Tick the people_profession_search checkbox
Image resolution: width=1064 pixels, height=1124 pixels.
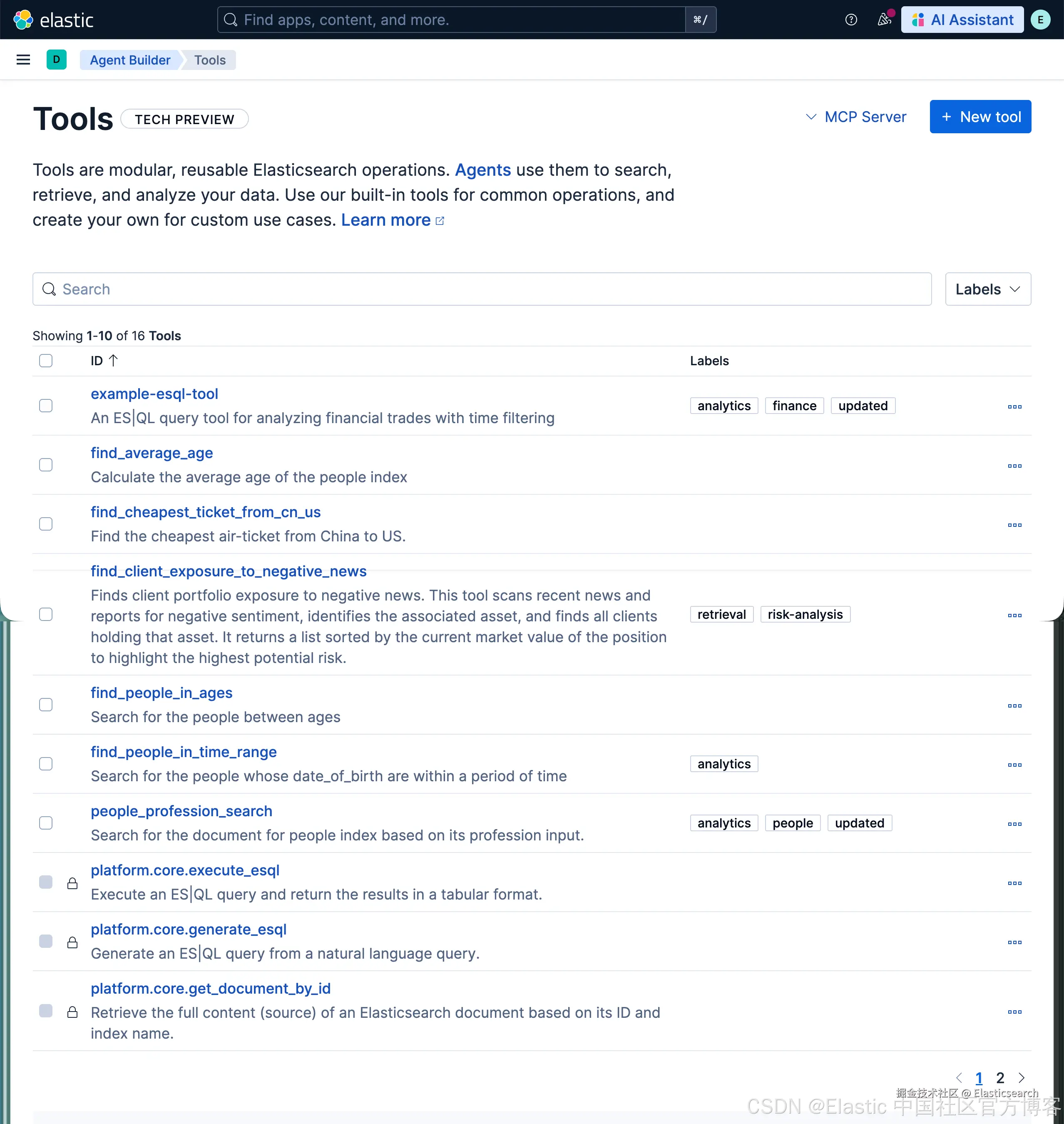click(x=46, y=823)
